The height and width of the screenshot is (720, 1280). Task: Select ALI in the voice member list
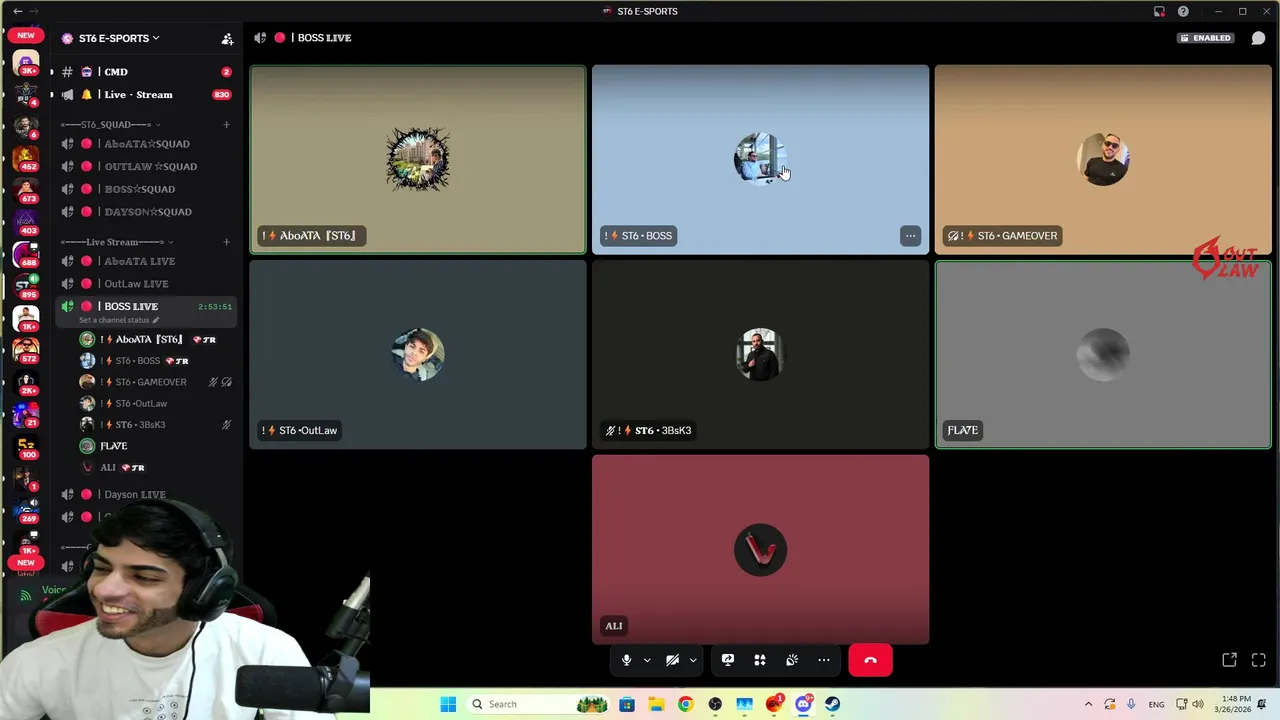[x=157, y=467]
